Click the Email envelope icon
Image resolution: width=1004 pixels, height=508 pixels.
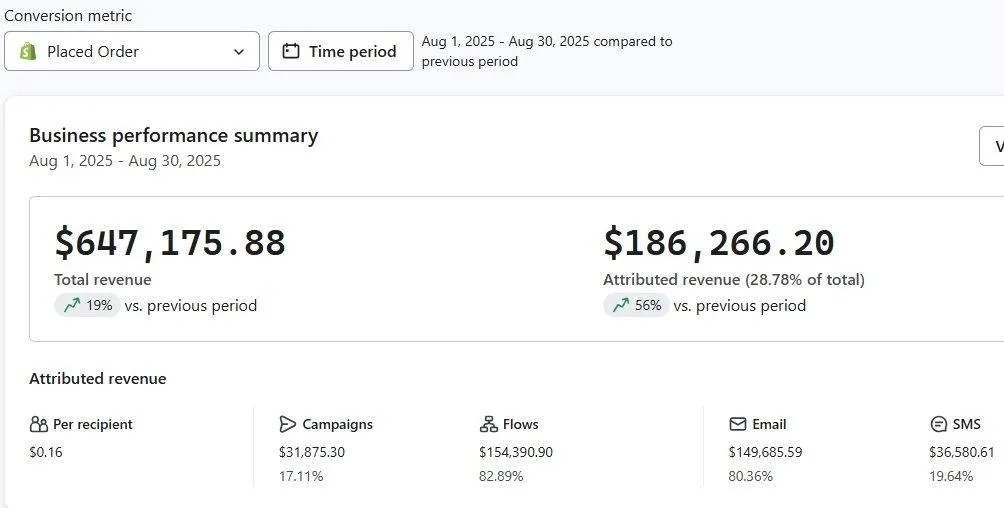coord(738,424)
